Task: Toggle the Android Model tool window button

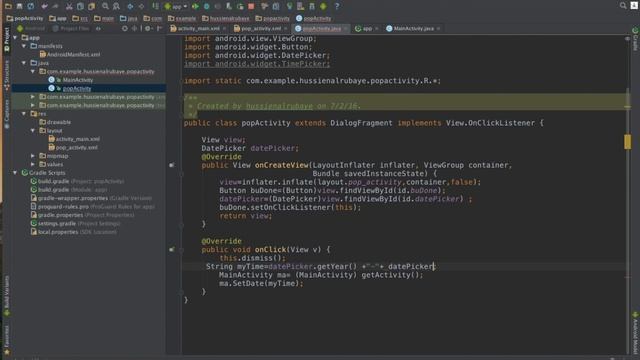Action: (x=635, y=333)
